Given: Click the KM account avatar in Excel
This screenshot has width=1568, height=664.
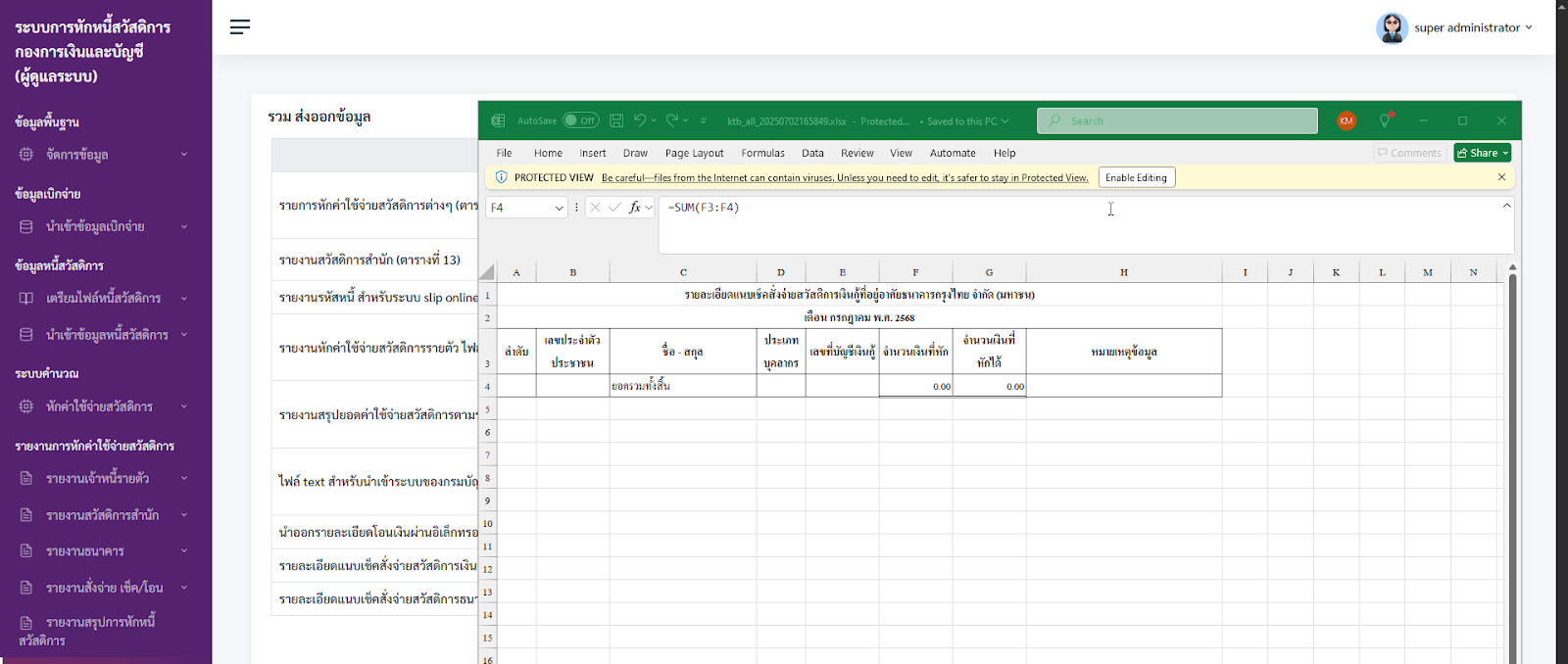Looking at the screenshot, I should tap(1347, 120).
